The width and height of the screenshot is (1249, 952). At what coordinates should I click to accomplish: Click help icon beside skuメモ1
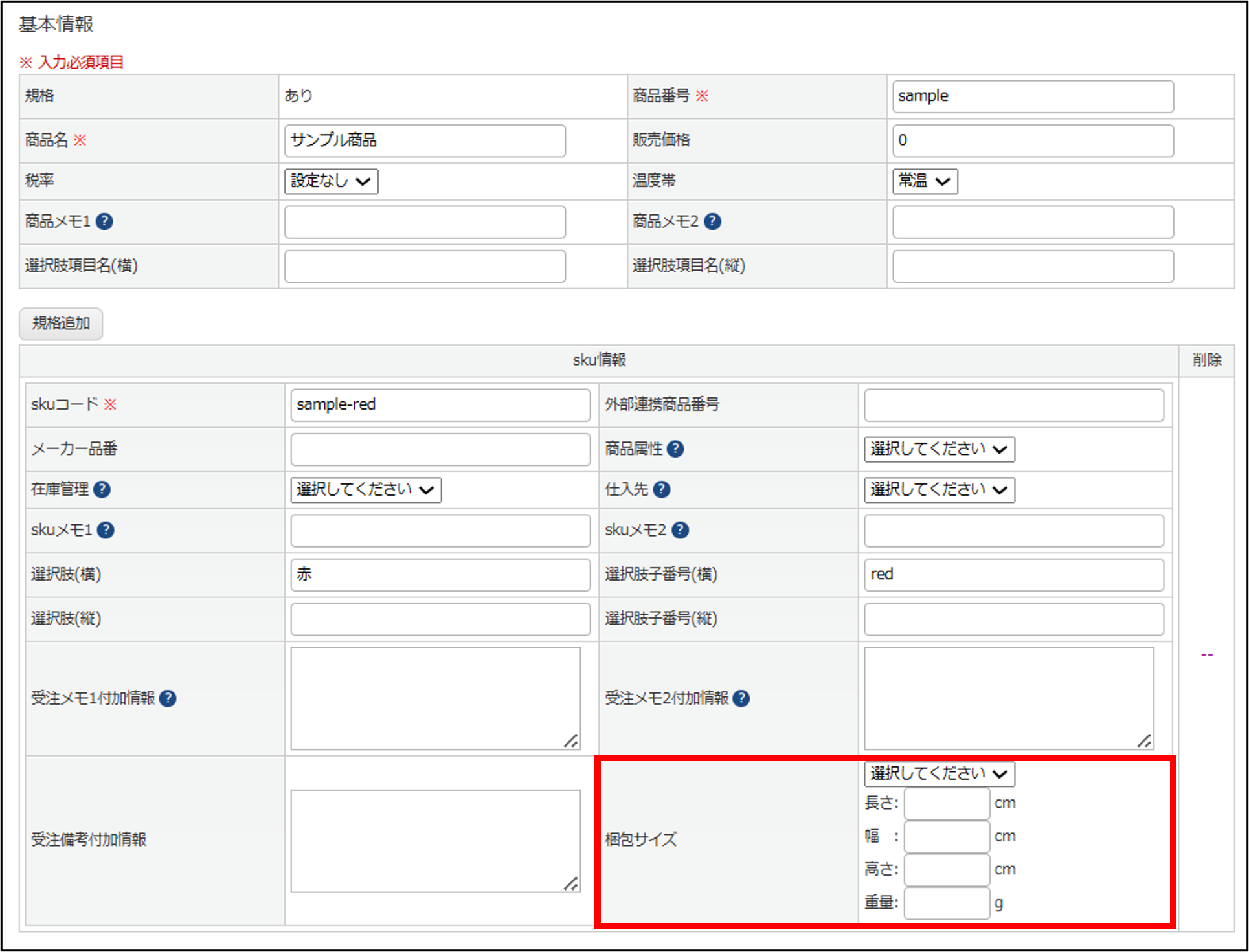106,530
